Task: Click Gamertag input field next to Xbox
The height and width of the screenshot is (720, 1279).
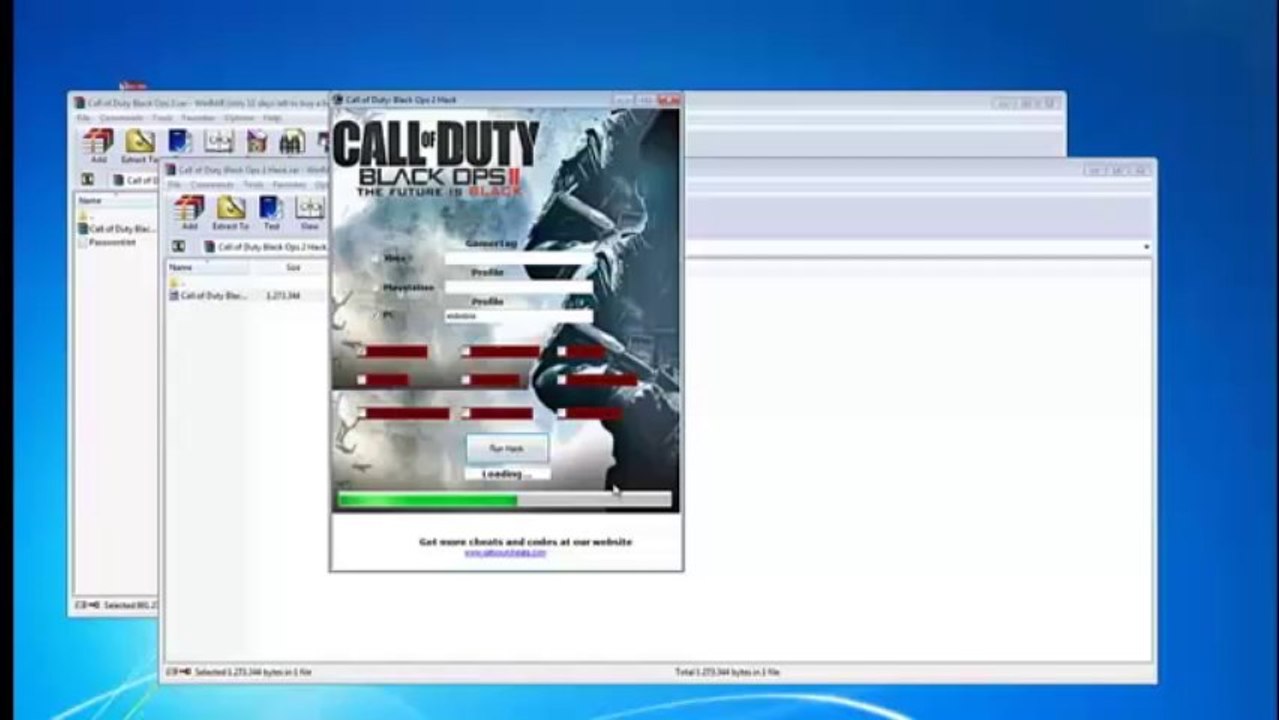Action: [x=518, y=258]
